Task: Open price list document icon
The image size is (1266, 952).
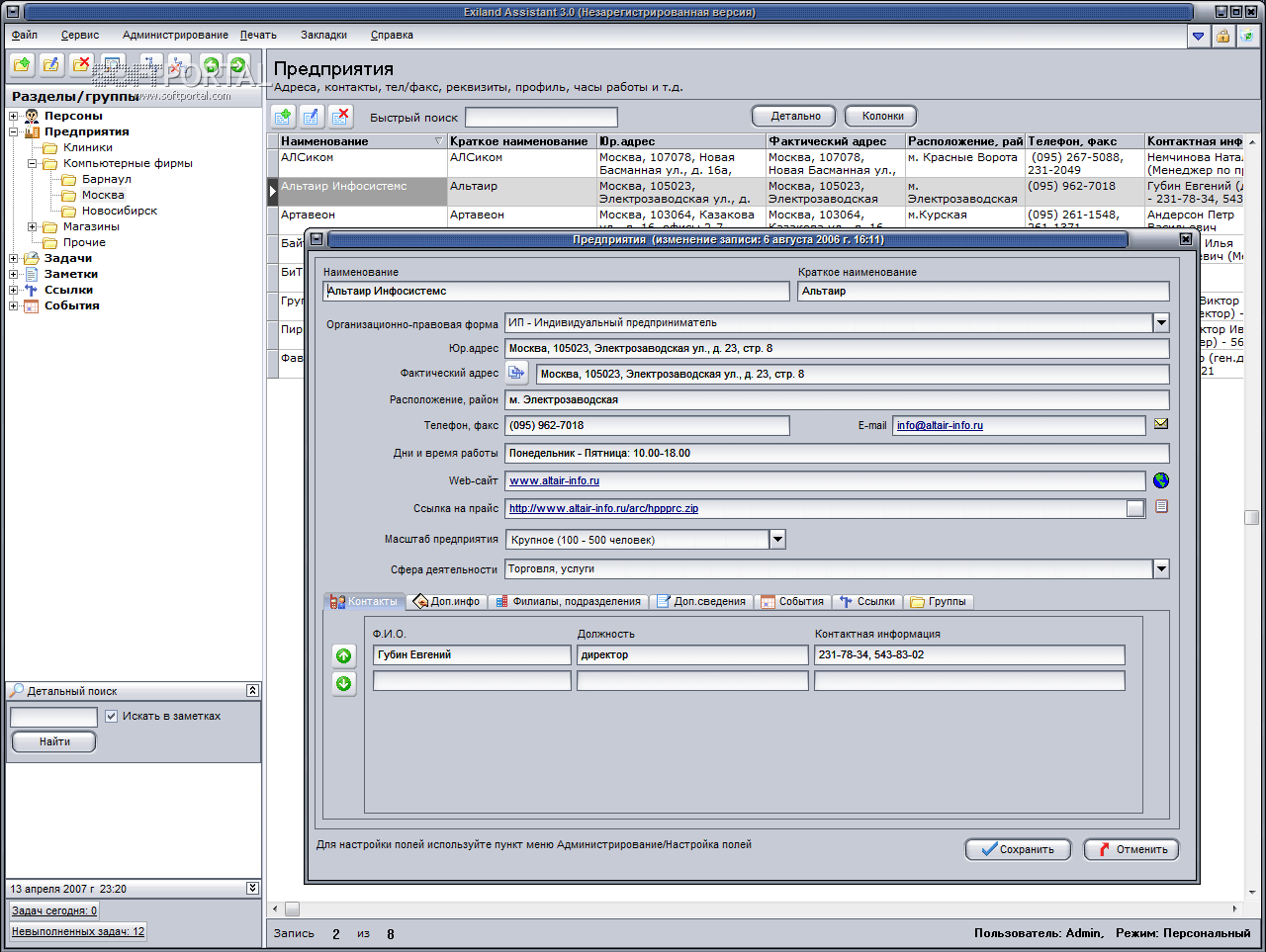Action: pyautogui.click(x=1161, y=506)
